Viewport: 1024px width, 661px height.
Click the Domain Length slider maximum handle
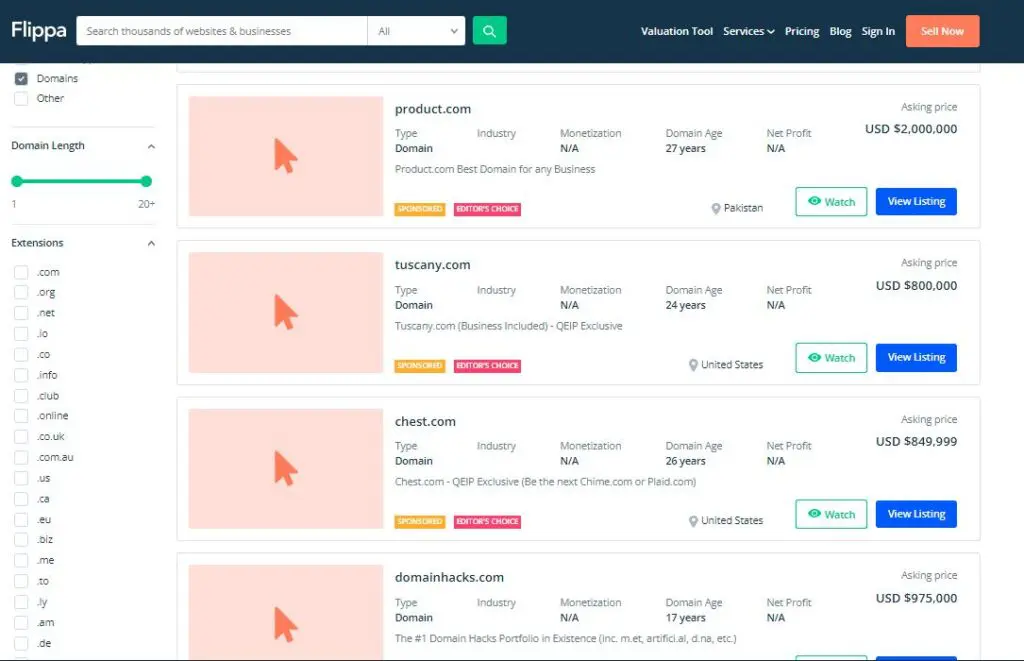pyautogui.click(x=146, y=182)
